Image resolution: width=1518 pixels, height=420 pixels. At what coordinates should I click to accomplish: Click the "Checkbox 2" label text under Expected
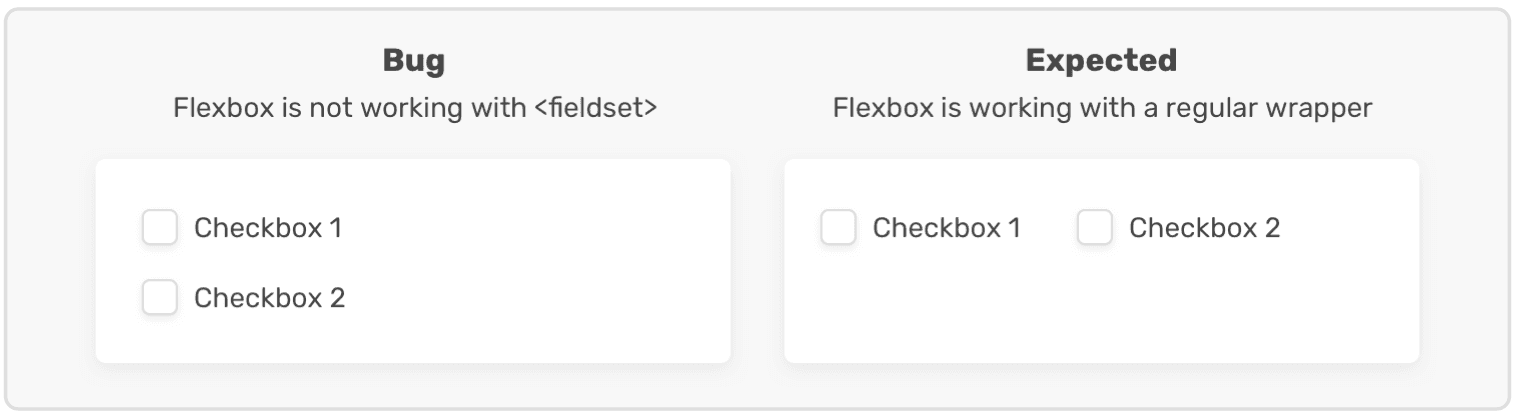pos(1204,228)
